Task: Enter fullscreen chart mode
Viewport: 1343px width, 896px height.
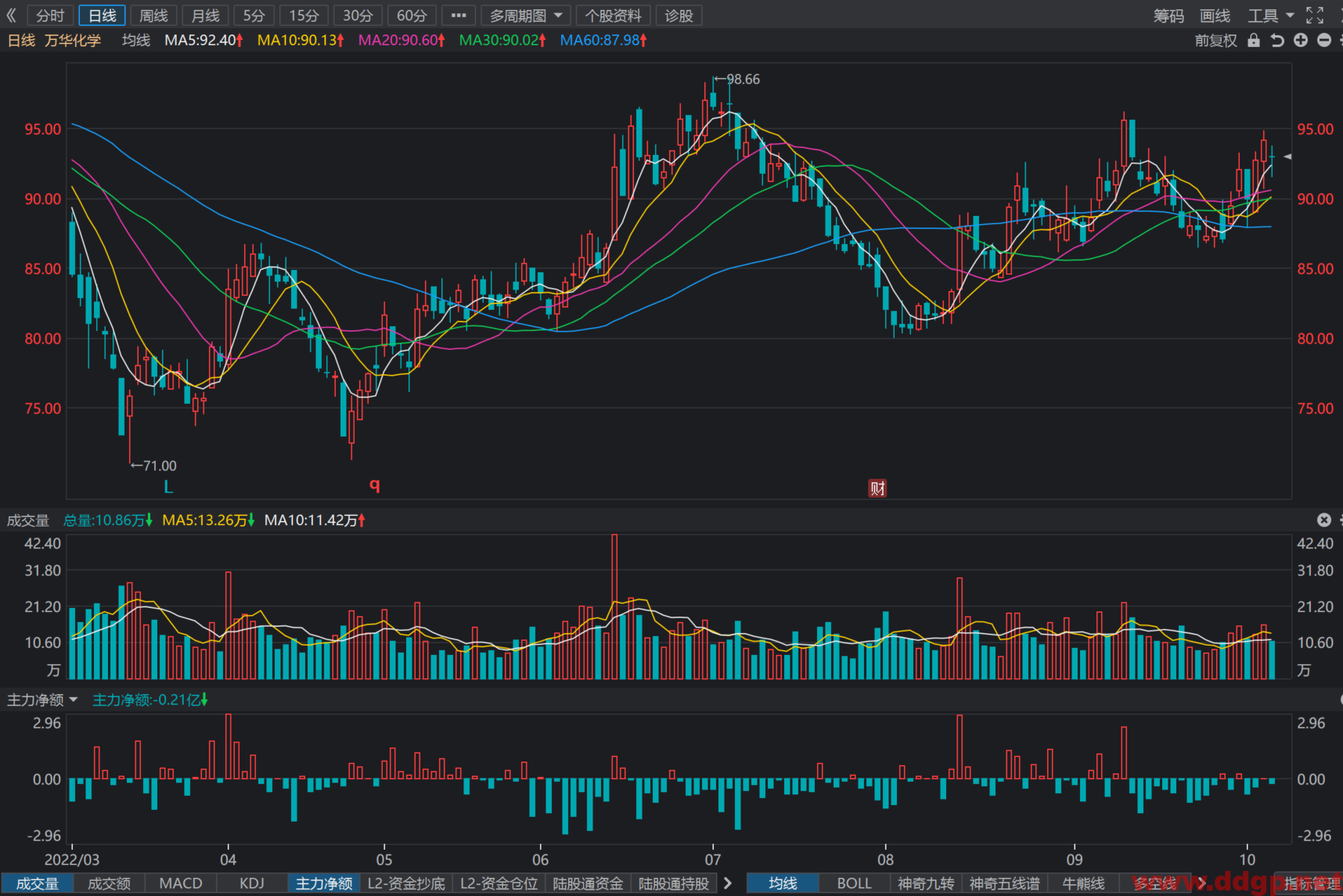Action: point(1315,16)
